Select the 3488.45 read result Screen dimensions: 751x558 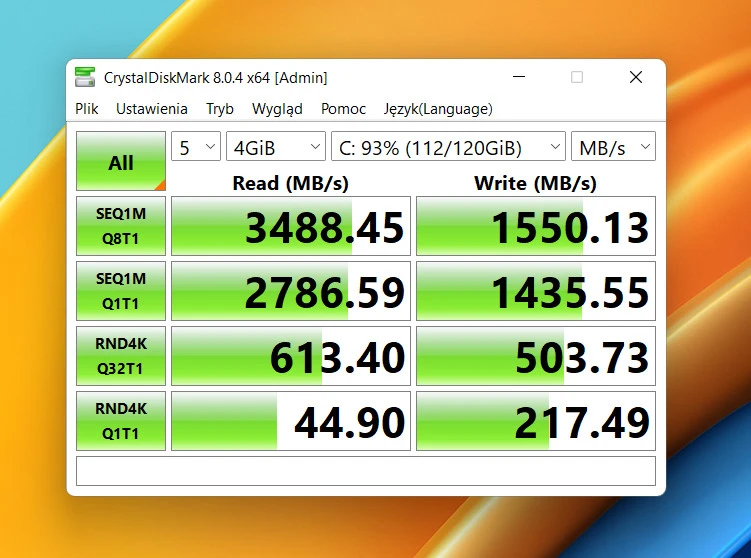coord(291,226)
